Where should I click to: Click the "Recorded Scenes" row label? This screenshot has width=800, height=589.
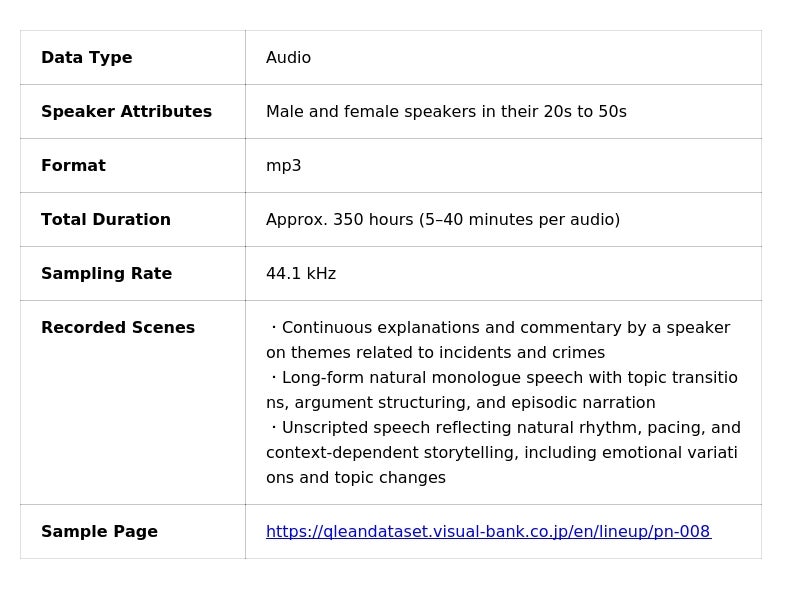(x=117, y=328)
